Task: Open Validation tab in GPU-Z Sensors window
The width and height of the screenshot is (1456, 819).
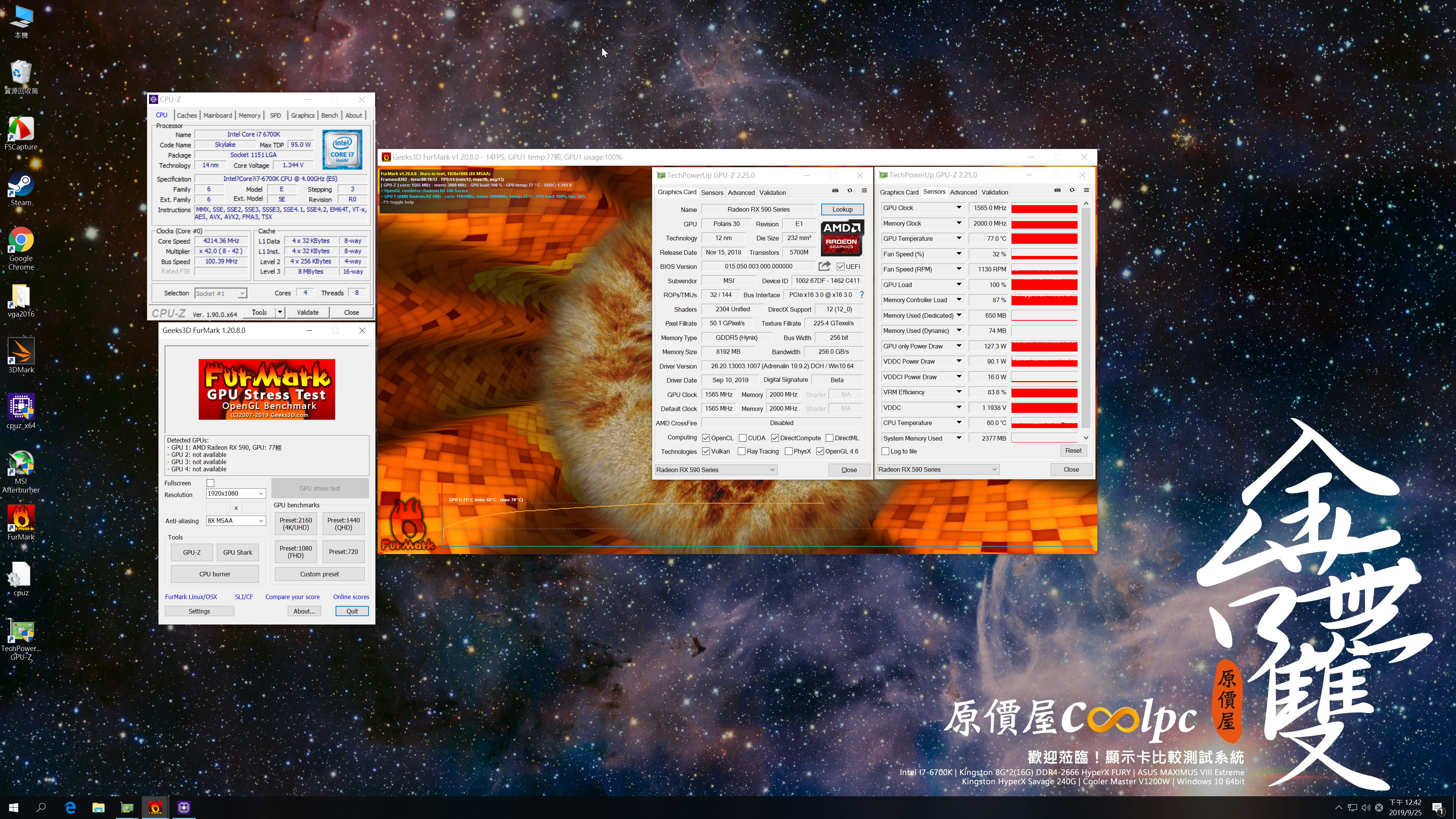Action: tap(995, 192)
